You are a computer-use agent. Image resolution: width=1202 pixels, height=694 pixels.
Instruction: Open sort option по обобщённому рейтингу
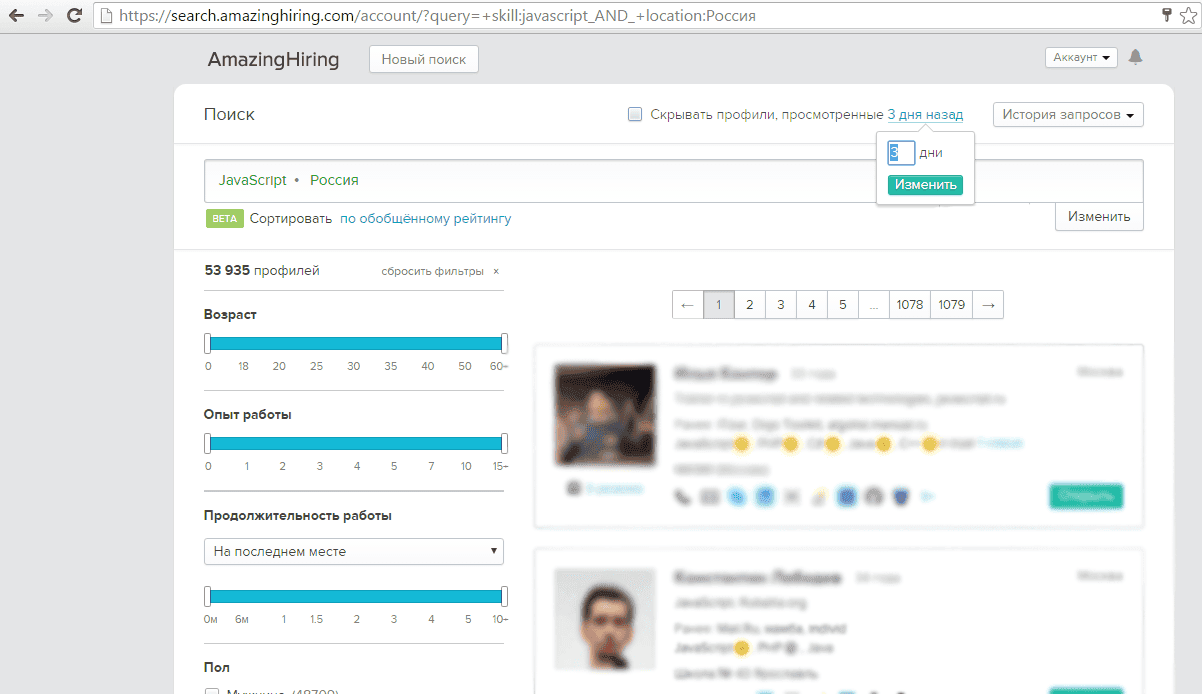pyautogui.click(x=426, y=218)
